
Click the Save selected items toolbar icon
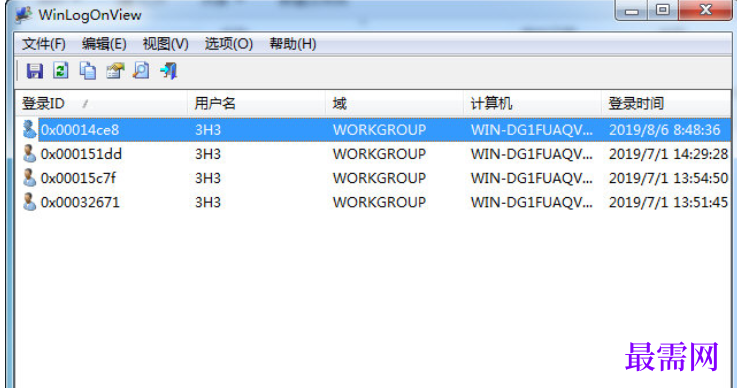click(35, 71)
